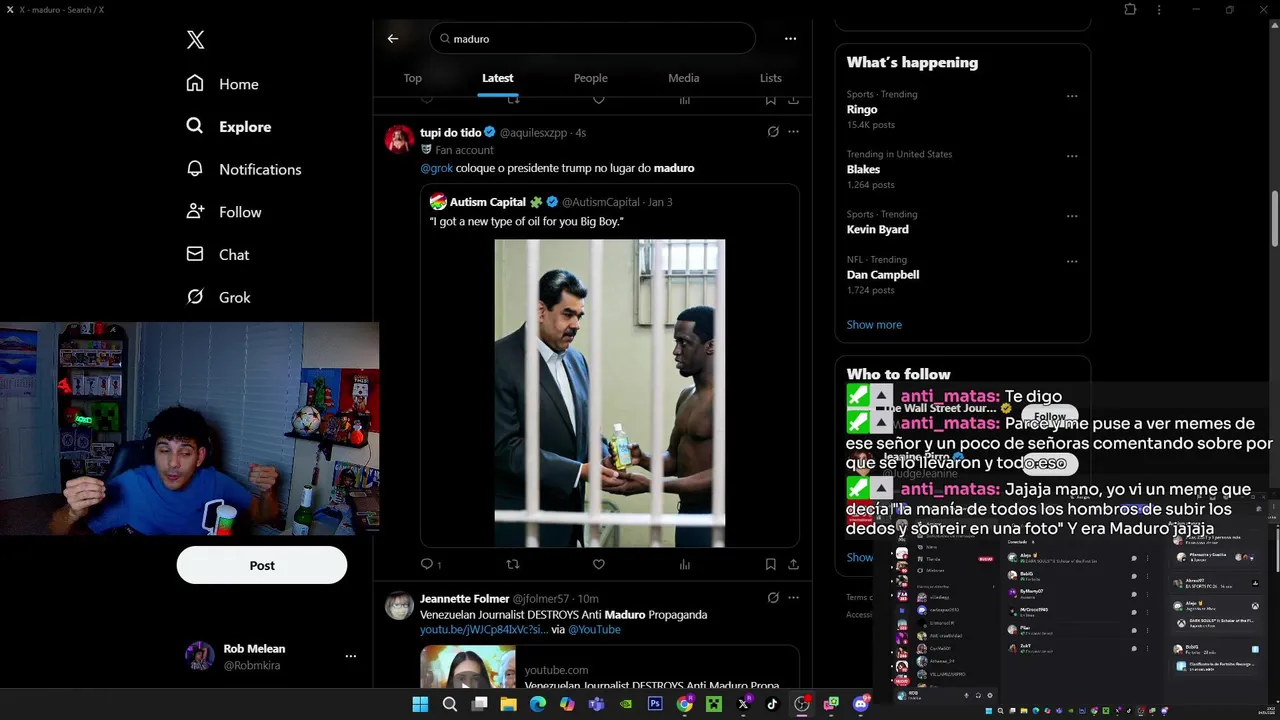Open more options for Dan Campbell trend

1072,261
